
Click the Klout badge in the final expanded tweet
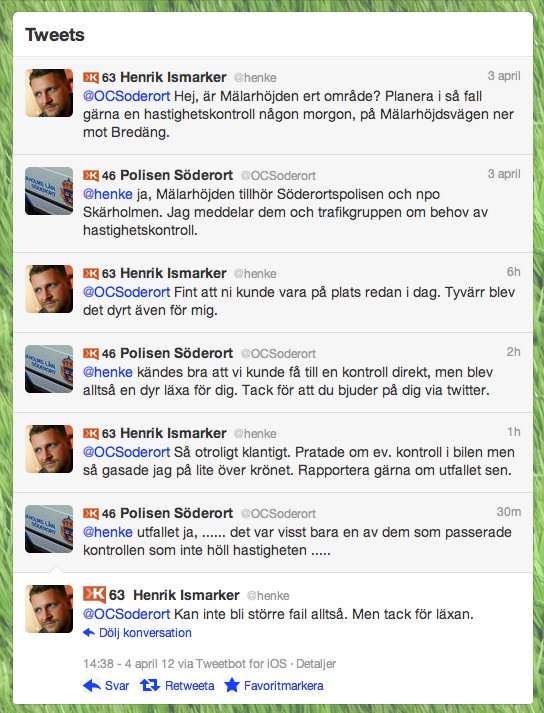pyautogui.click(x=95, y=594)
